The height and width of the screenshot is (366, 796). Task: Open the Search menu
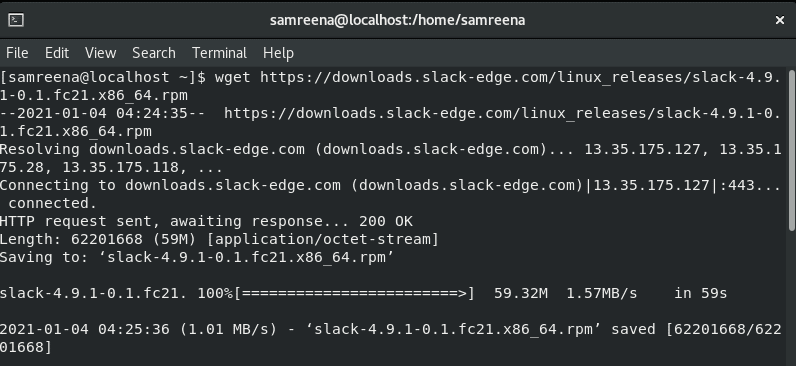click(x=154, y=53)
